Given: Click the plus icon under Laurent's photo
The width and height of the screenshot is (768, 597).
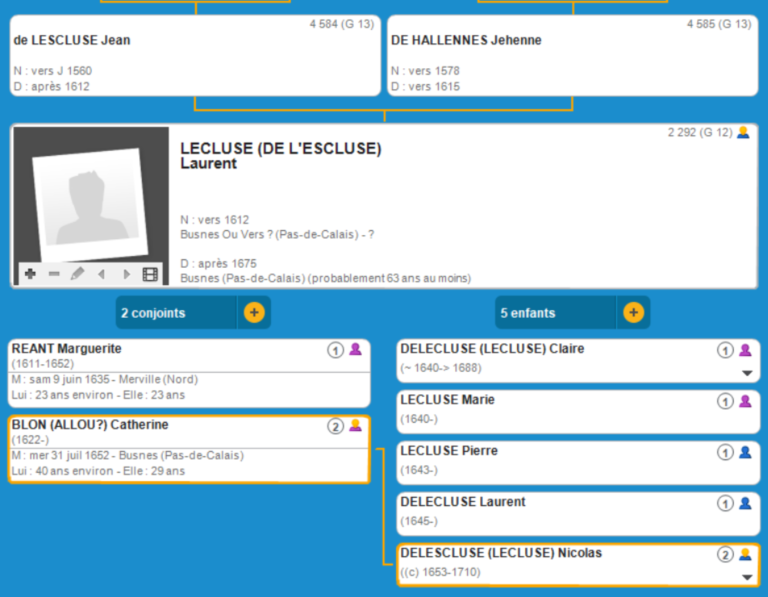Looking at the screenshot, I should click(30, 274).
